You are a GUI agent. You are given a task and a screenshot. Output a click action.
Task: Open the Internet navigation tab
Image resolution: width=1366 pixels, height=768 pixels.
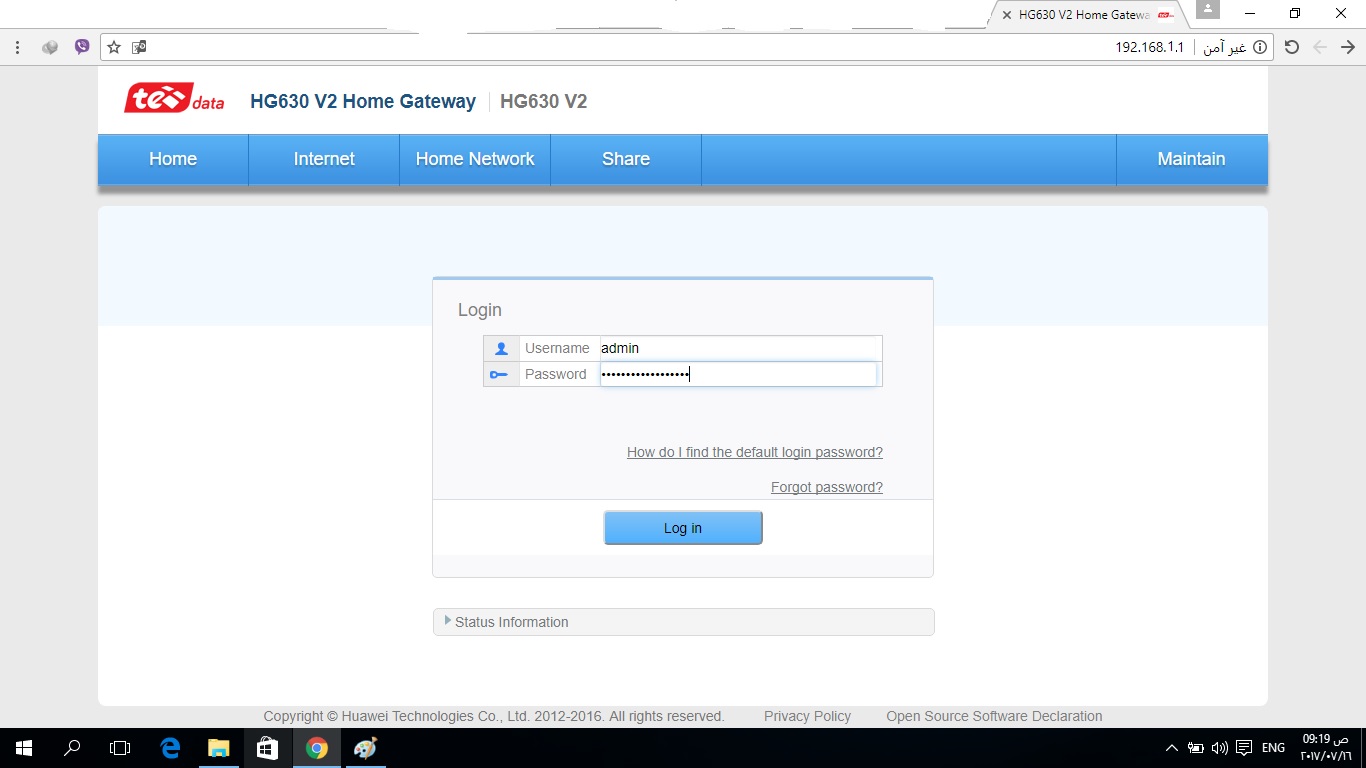(x=324, y=159)
